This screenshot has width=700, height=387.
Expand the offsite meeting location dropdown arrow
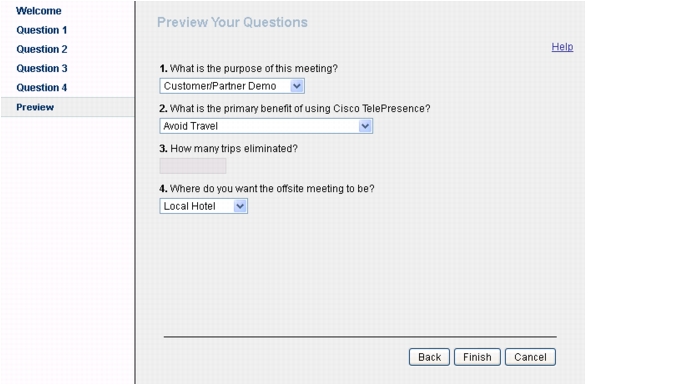[240, 206]
